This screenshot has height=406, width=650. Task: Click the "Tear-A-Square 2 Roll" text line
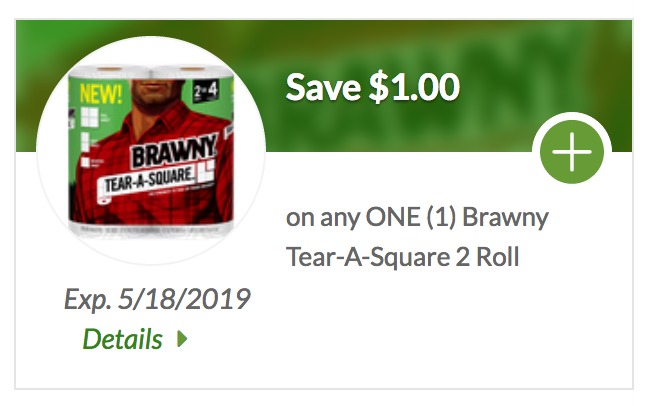click(x=404, y=256)
